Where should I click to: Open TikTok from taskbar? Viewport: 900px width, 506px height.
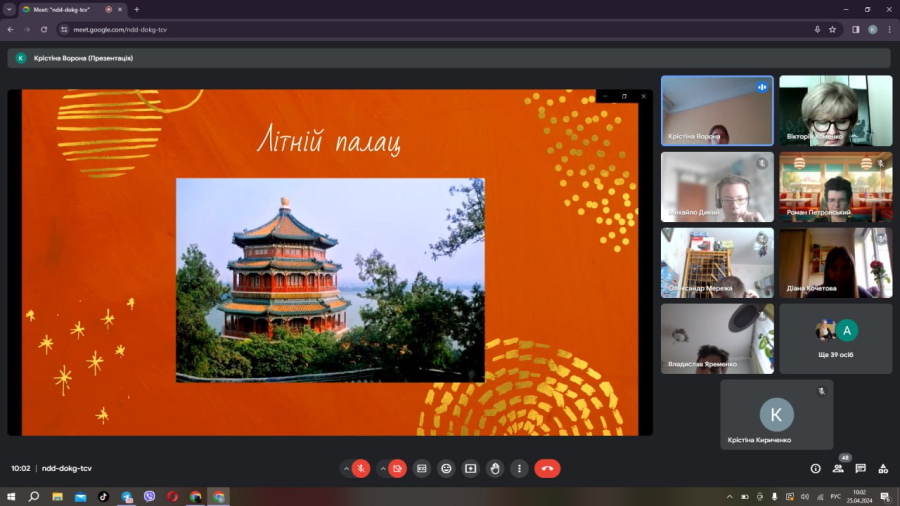pos(103,497)
